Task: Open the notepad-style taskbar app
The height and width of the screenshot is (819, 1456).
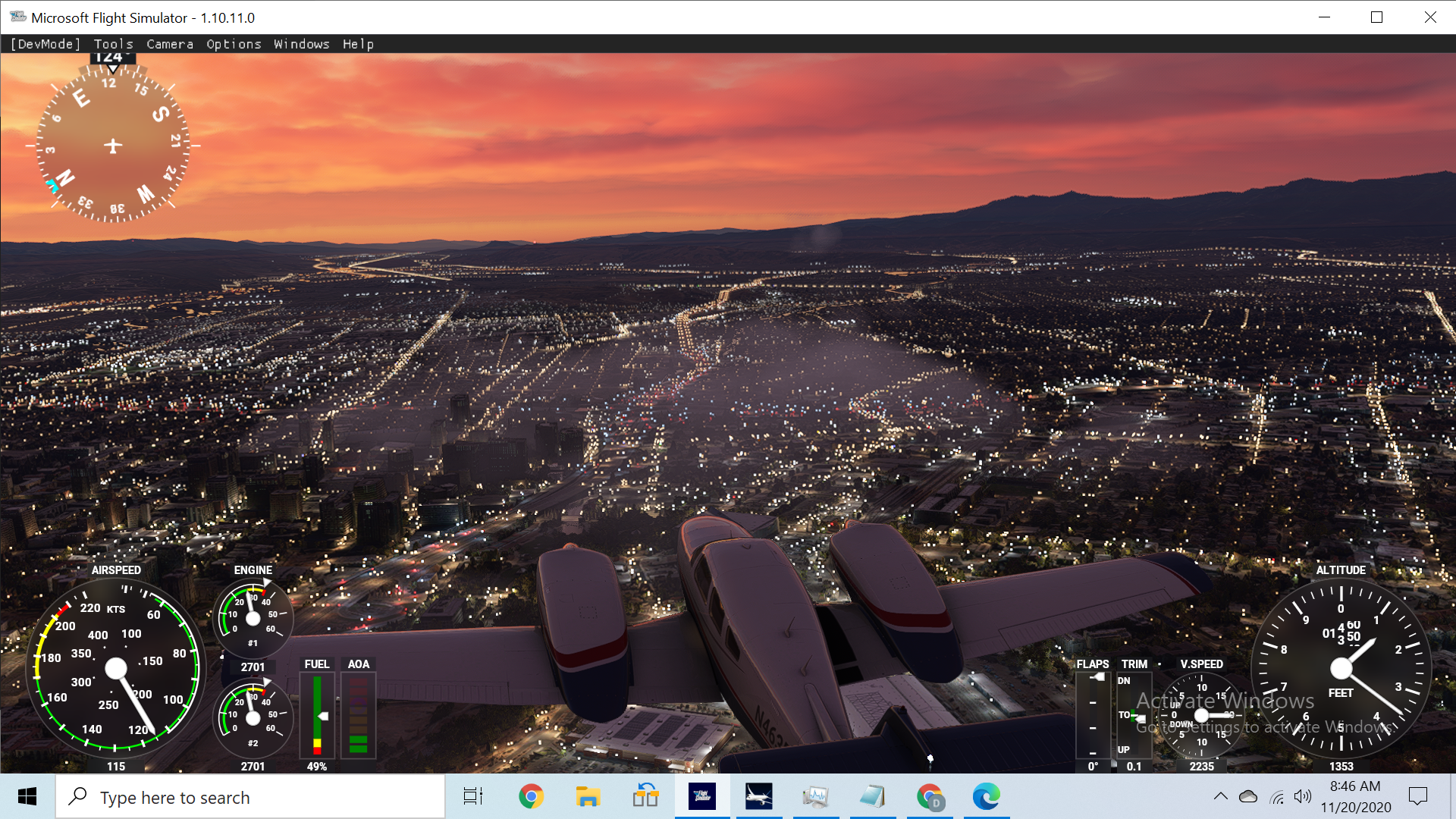Action: [873, 796]
